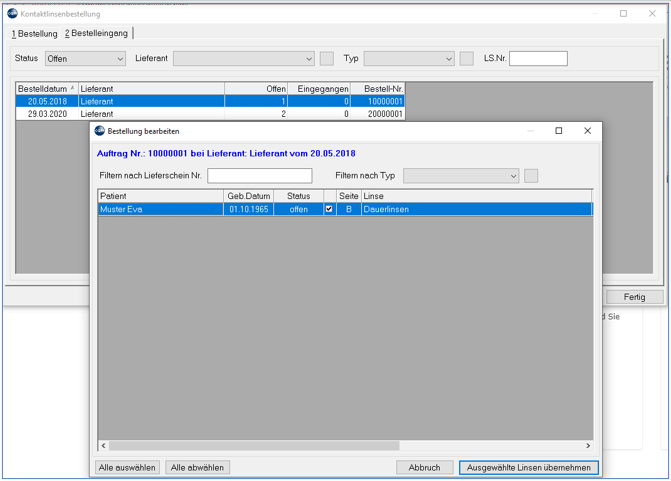Open the Typ dropdown in Kontaktlinsenbestellung
This screenshot has height=481, width=671.
(x=409, y=59)
